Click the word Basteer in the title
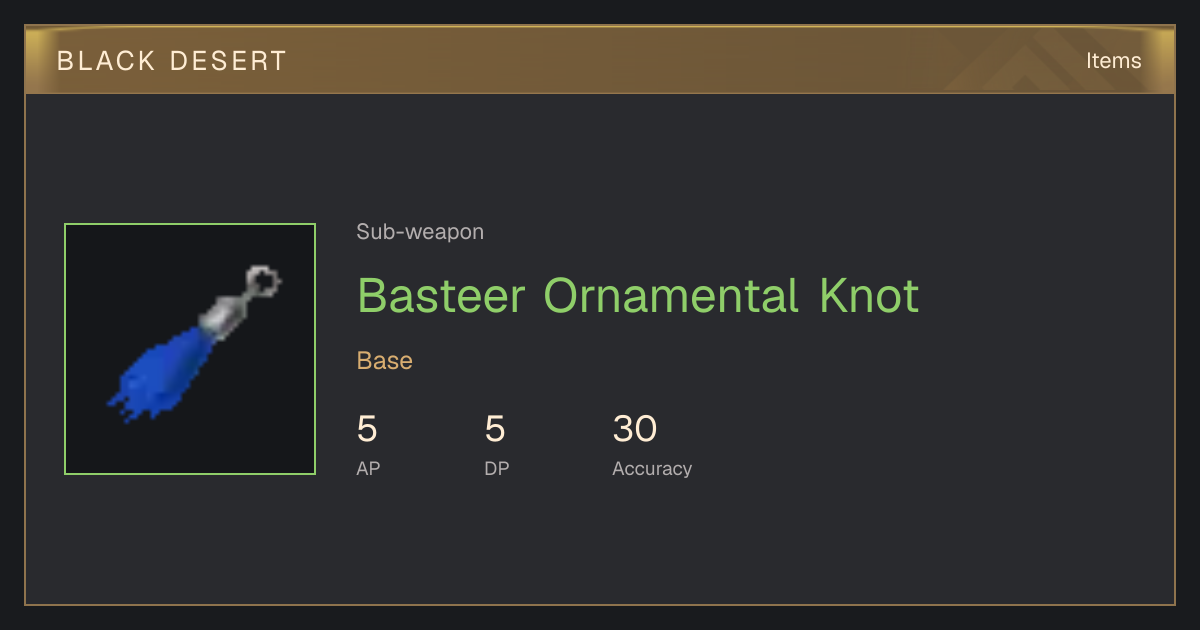 [x=441, y=296]
